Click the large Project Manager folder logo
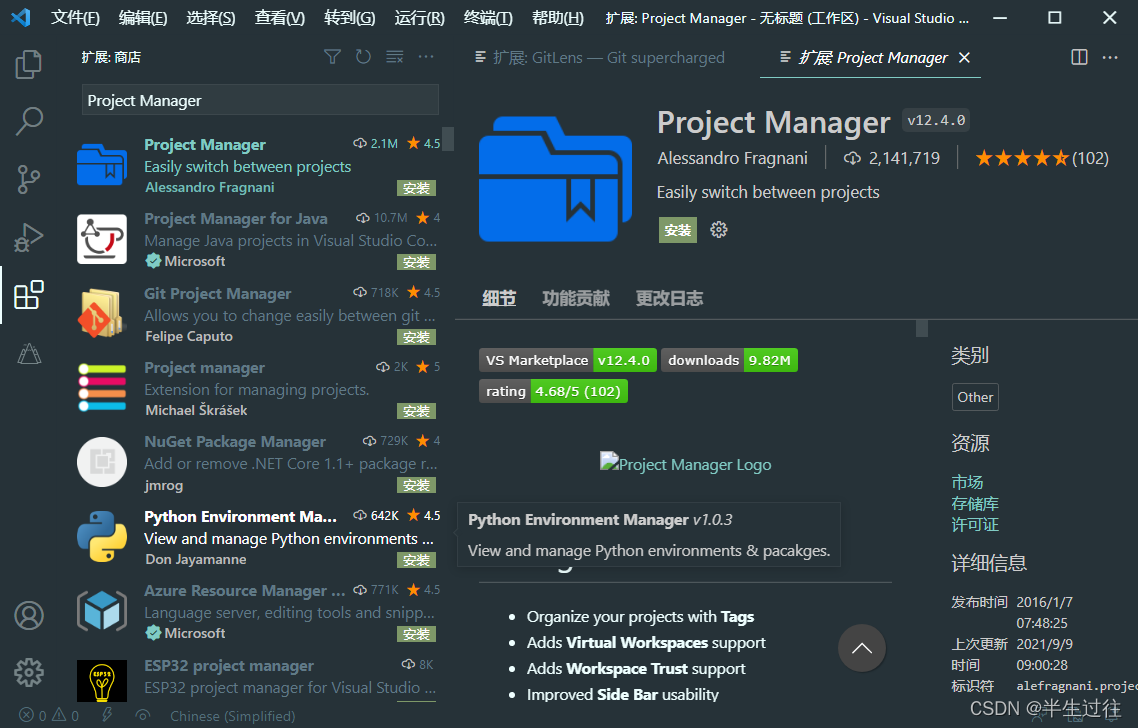The image size is (1138, 728). click(x=555, y=179)
